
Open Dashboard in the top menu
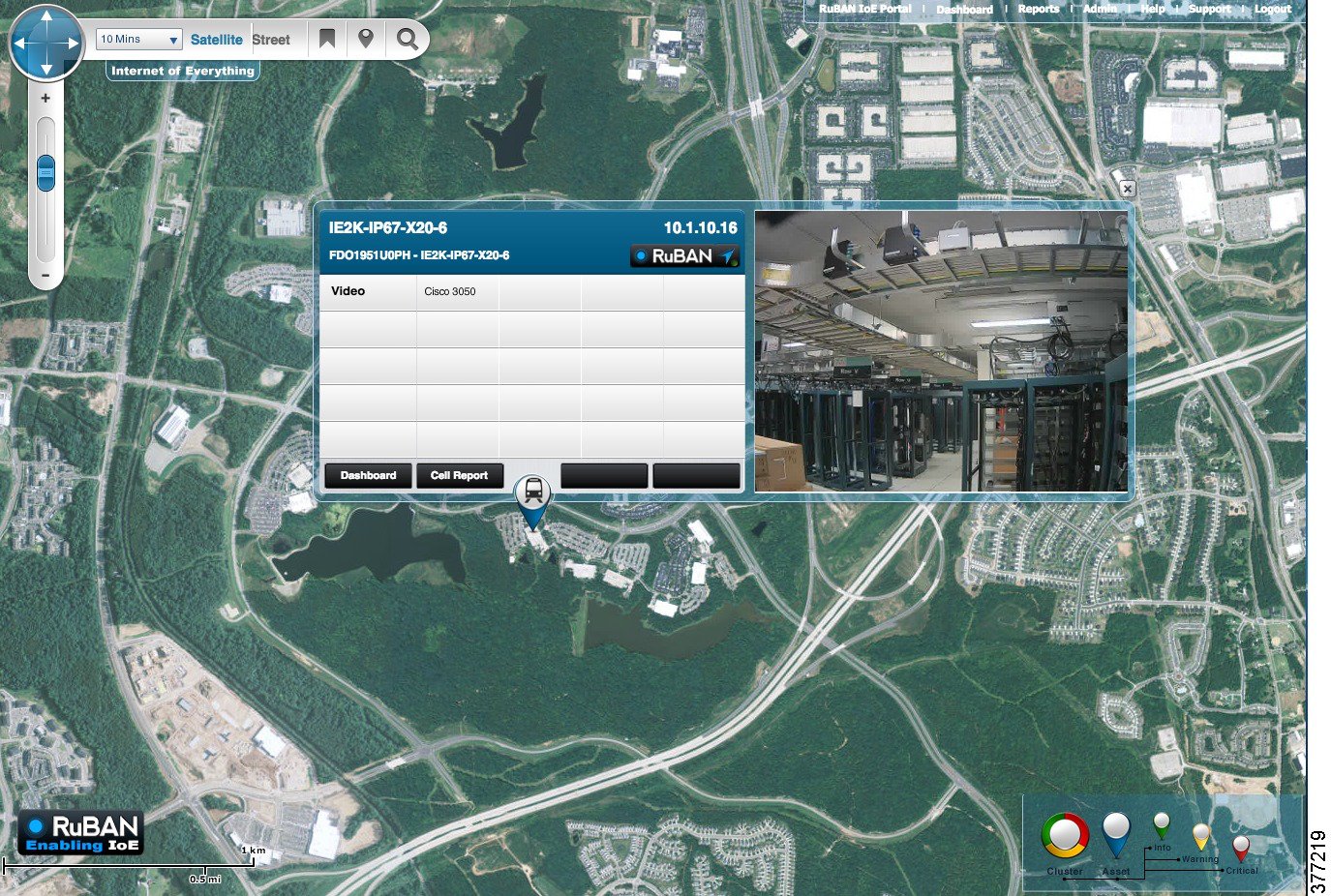click(964, 9)
